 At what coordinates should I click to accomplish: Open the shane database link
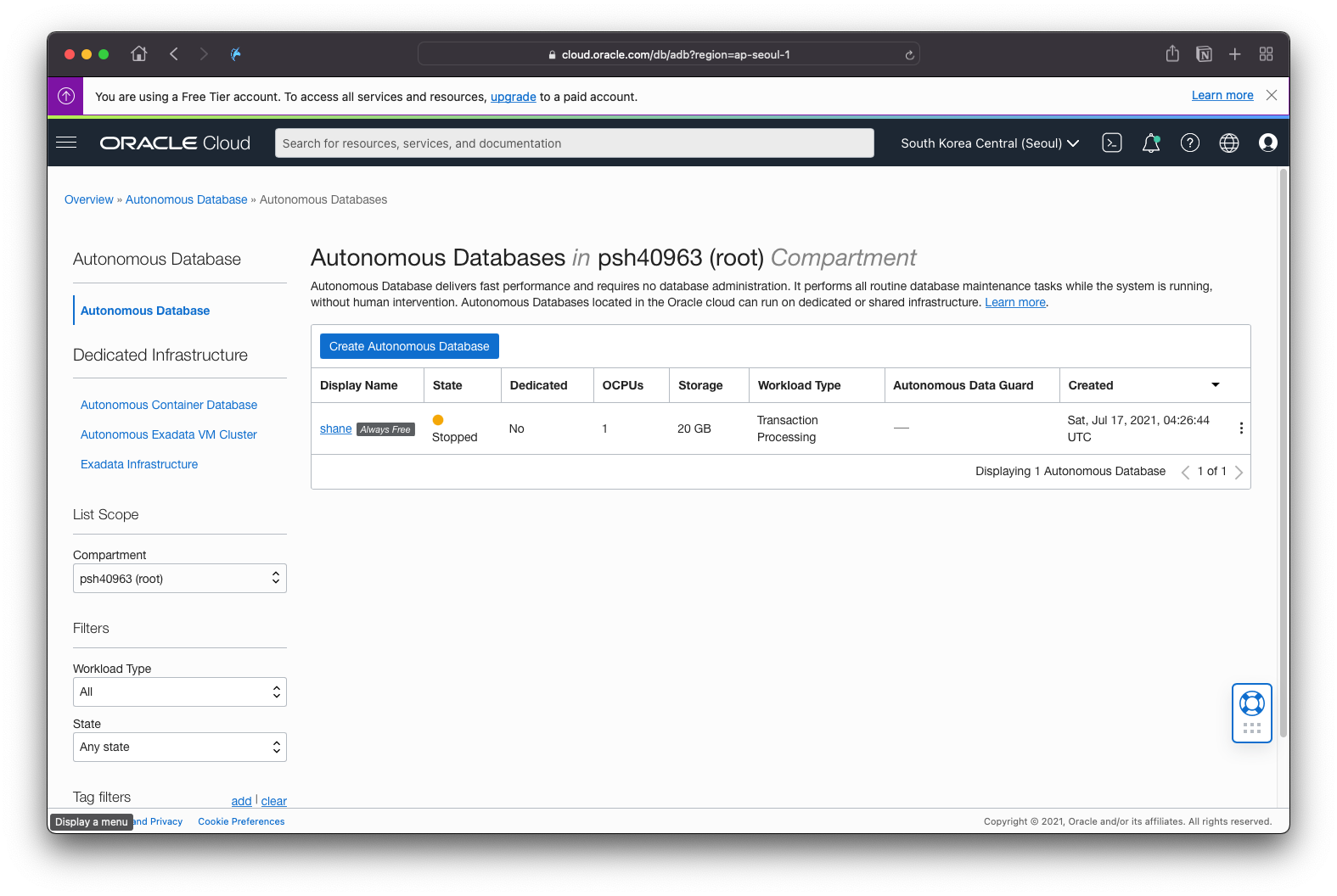tap(336, 428)
